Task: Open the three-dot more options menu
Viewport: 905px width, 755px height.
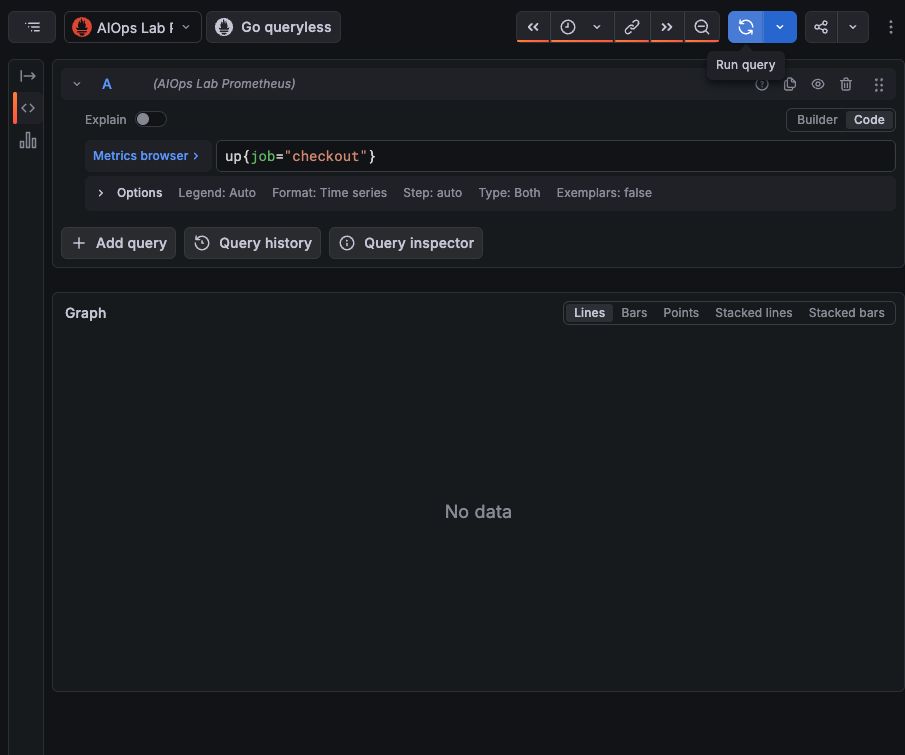Action: (891, 27)
